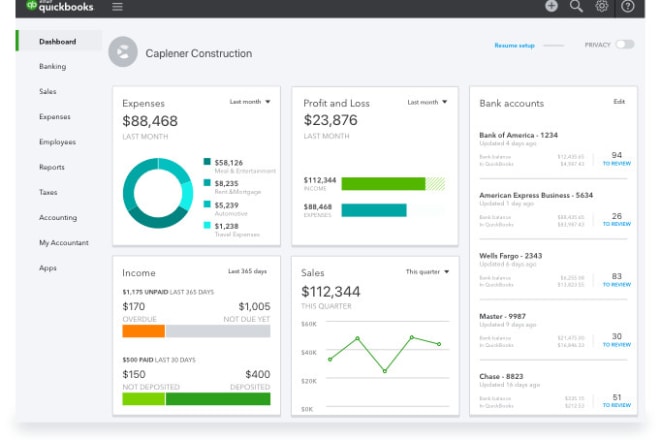Click the Meal & Entertainment legend swatch
660x440 pixels.
207,162
